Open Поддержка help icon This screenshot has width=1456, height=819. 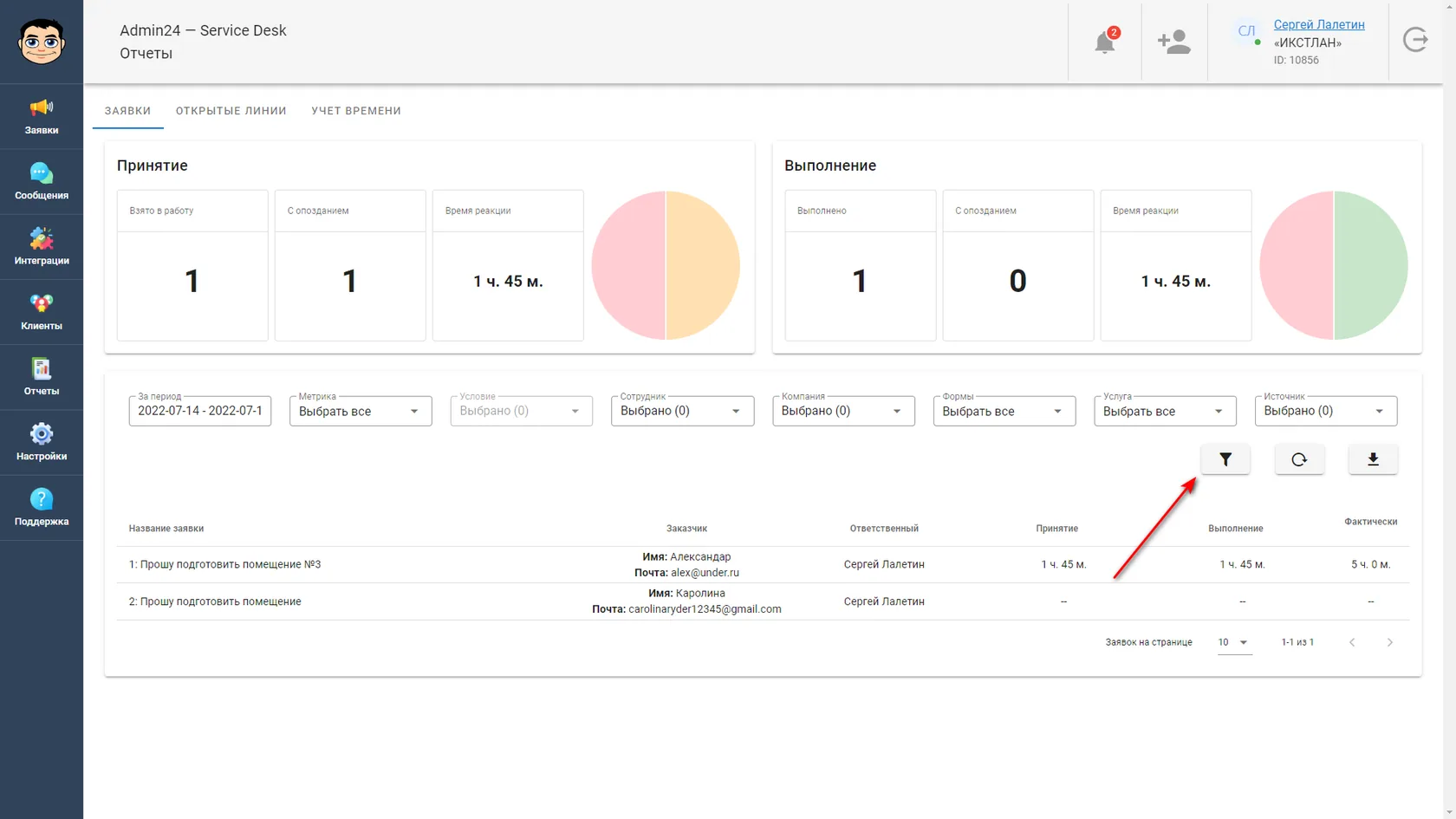42,508
